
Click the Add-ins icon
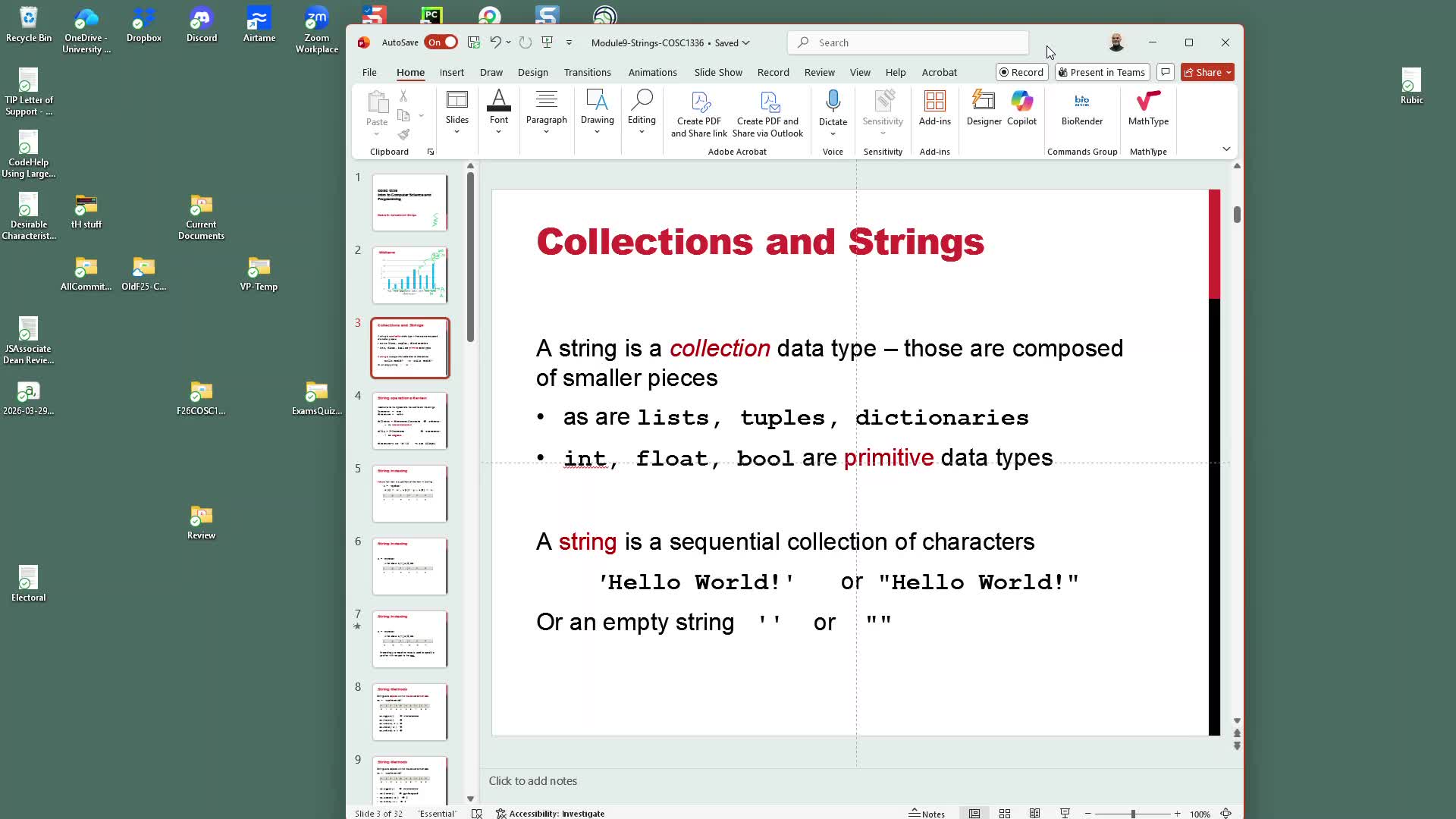click(934, 101)
